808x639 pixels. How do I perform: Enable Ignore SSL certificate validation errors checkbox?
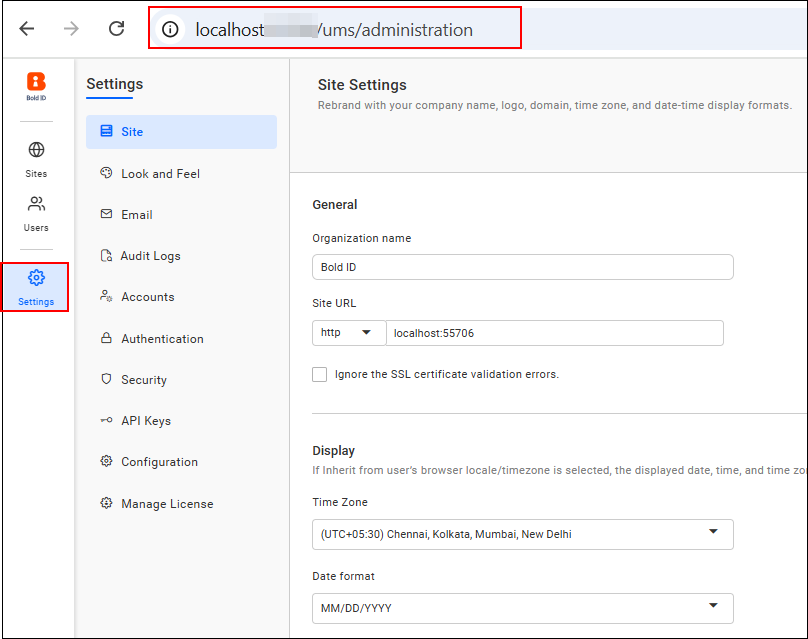point(319,374)
